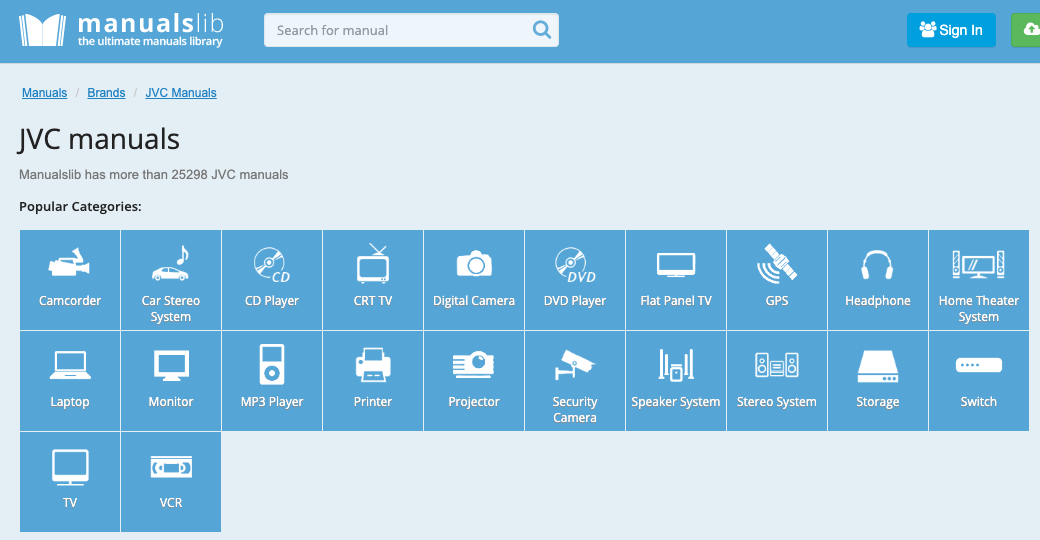Follow the Brands breadcrumb link

click(106, 93)
